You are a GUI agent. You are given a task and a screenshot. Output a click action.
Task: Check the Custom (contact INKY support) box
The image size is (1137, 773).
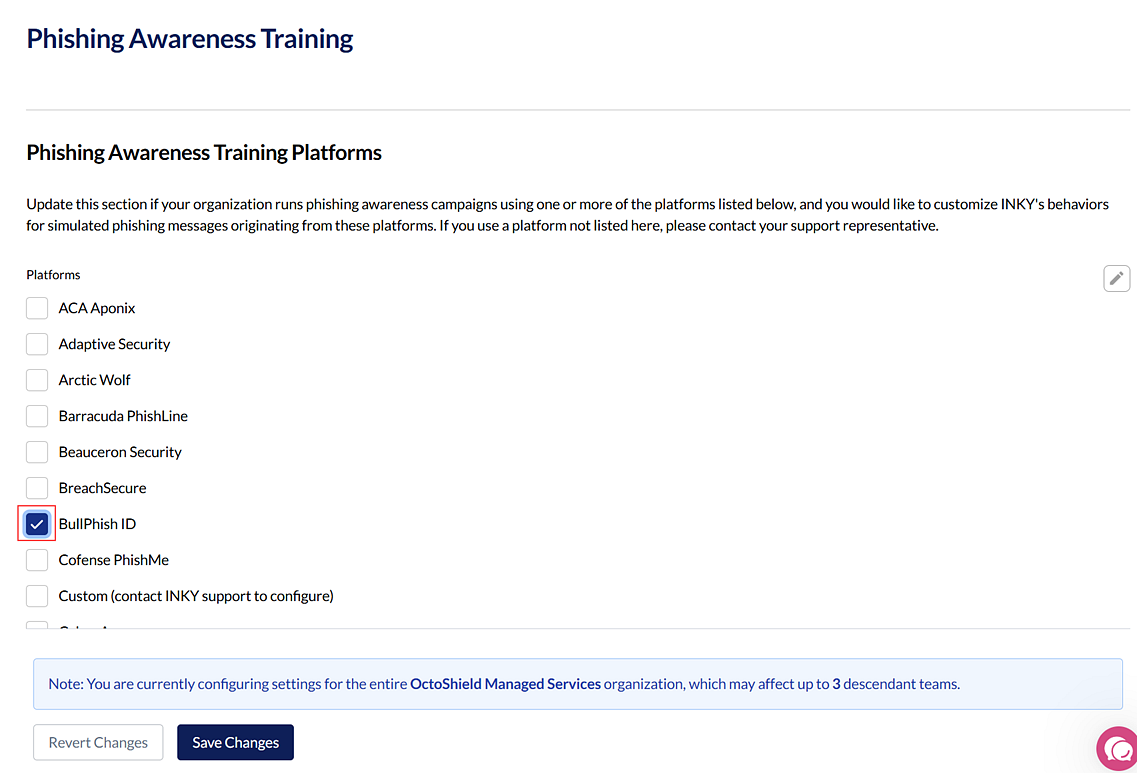coord(37,596)
